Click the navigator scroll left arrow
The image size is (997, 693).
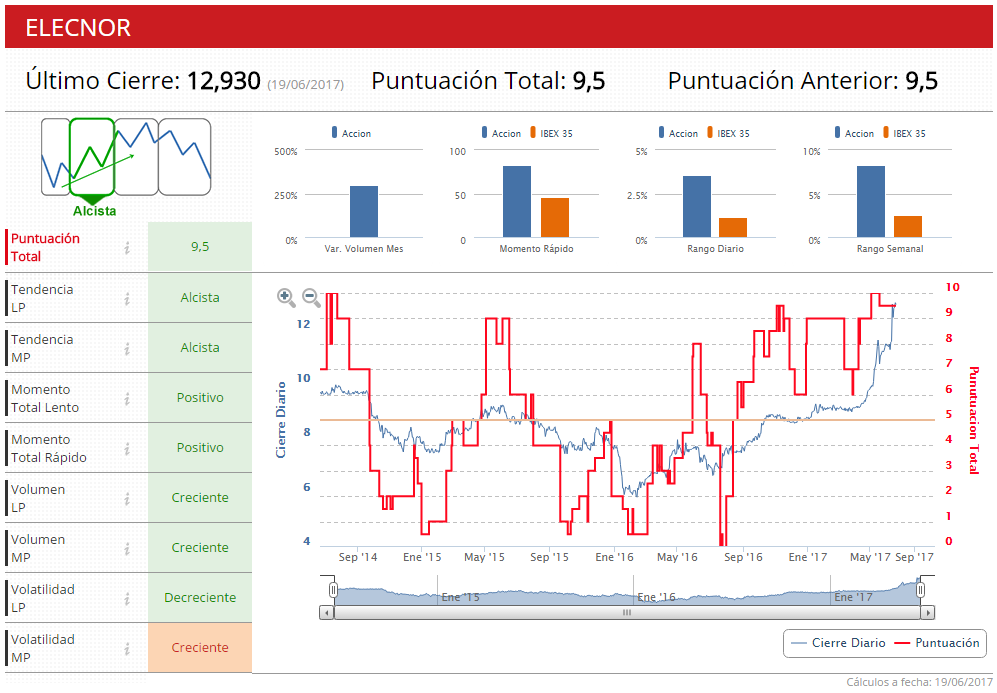pos(327,613)
